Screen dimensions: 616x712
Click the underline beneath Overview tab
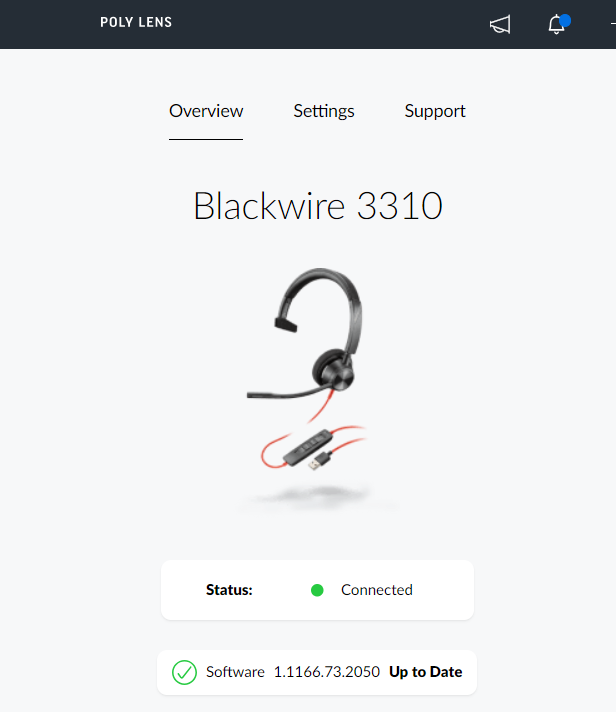pos(206,139)
